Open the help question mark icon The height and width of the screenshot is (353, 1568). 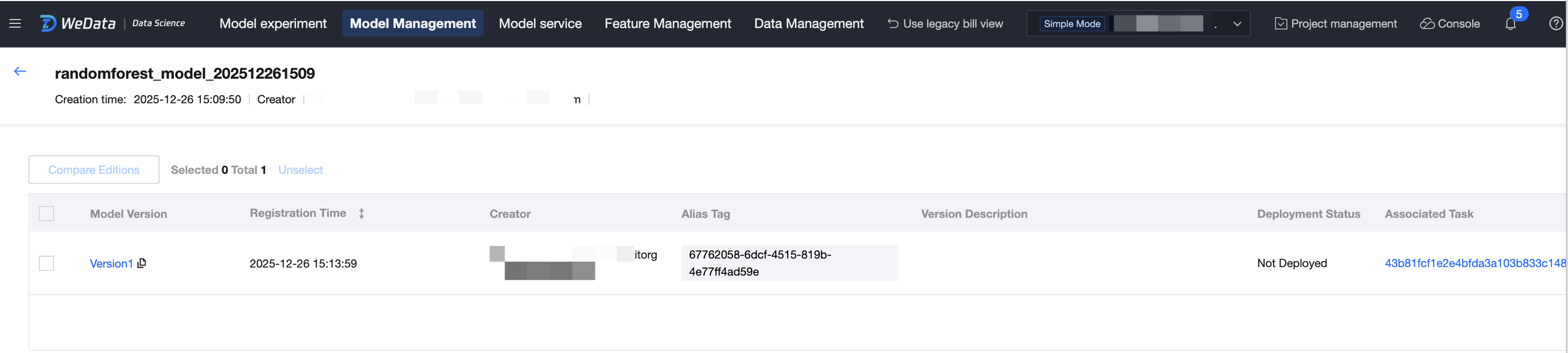[x=1555, y=24]
